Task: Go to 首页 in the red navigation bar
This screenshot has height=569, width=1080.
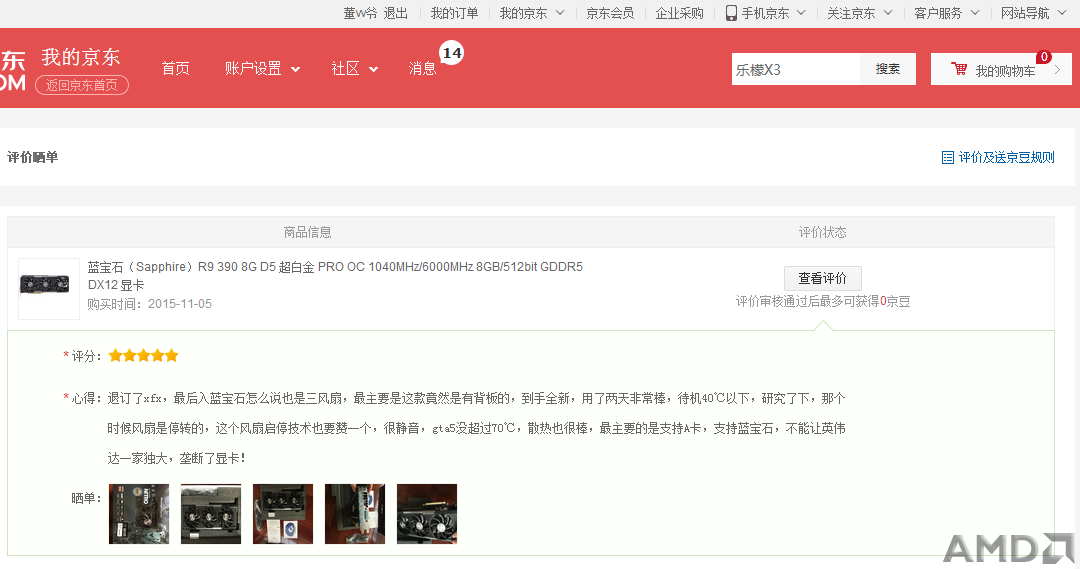Action: pos(176,68)
